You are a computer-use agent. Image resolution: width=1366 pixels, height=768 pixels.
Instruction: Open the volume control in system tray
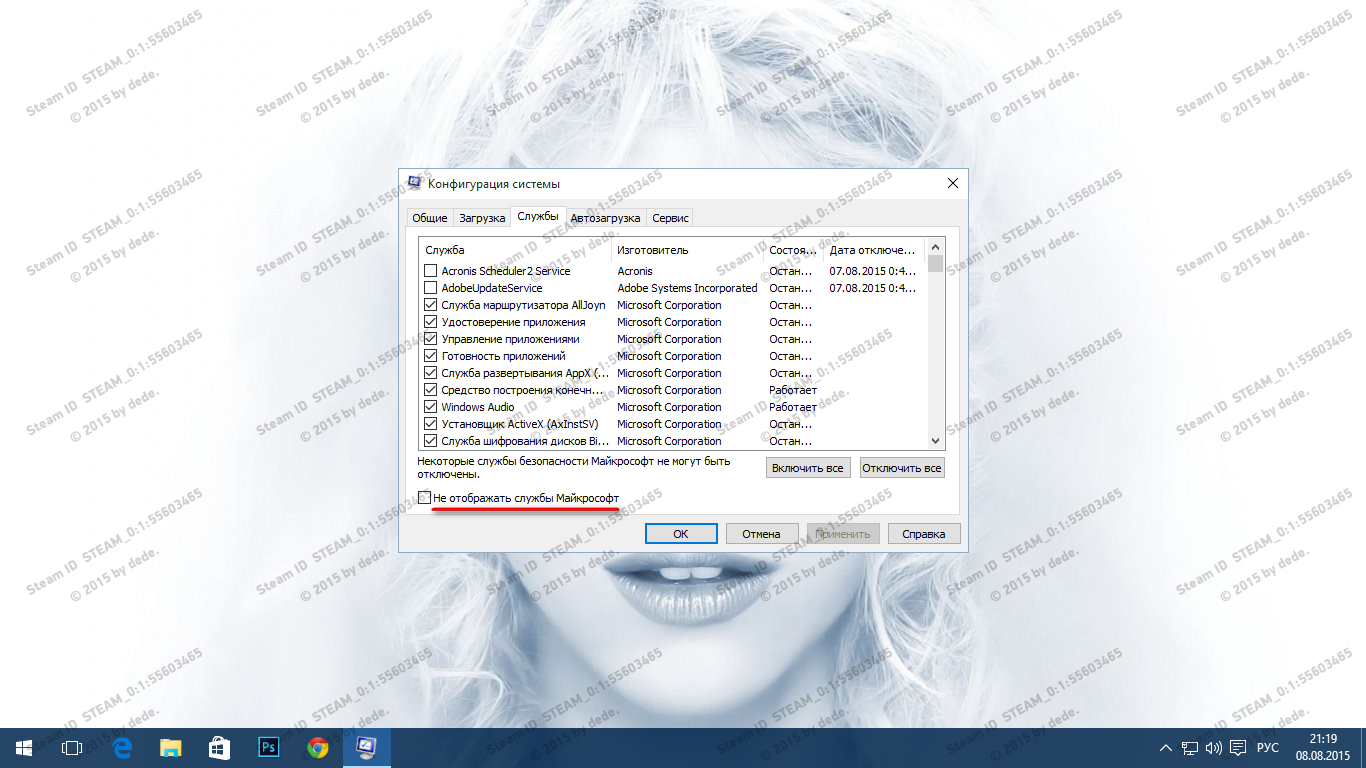(x=1214, y=748)
